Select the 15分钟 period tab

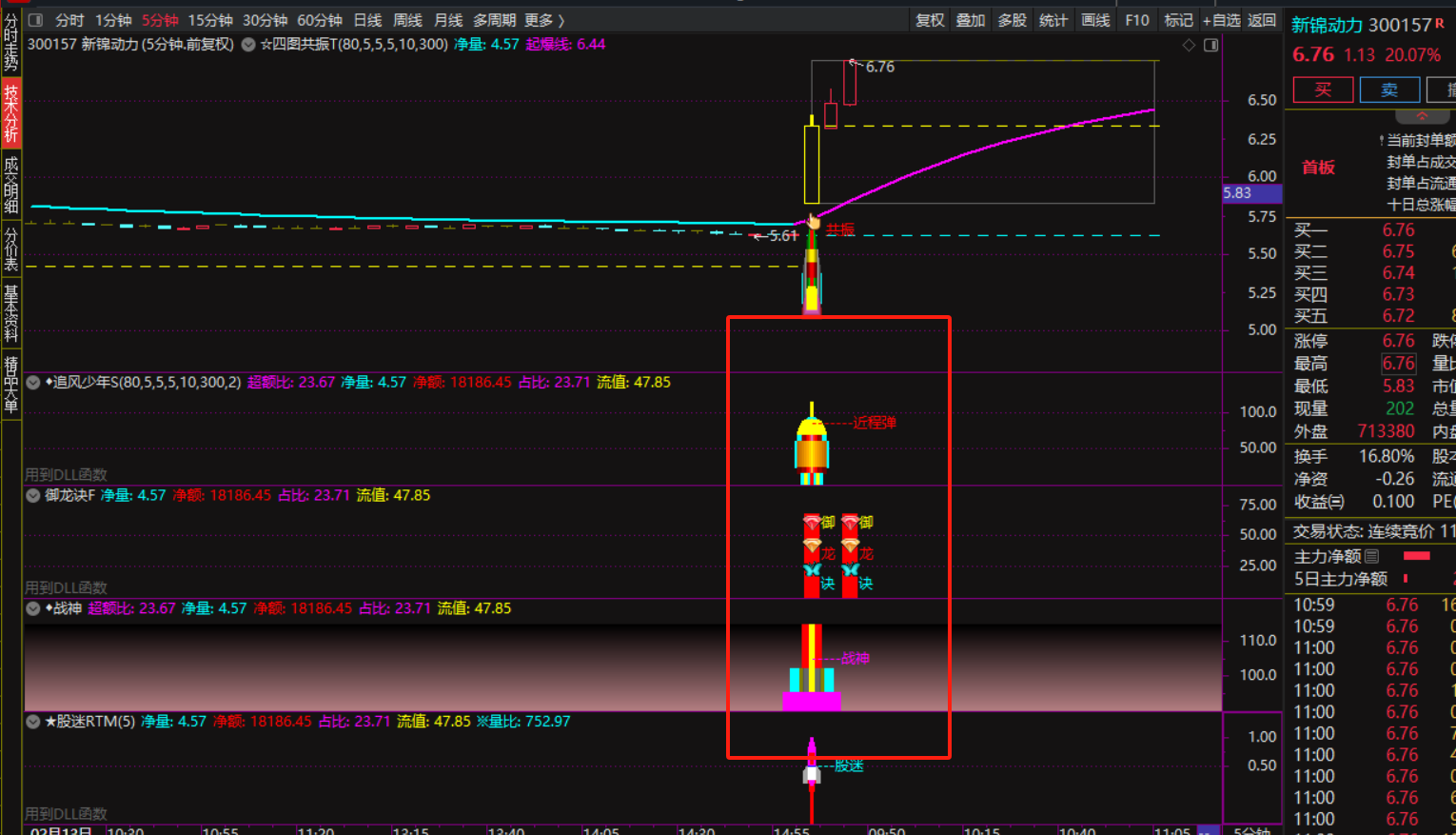pyautogui.click(x=210, y=20)
